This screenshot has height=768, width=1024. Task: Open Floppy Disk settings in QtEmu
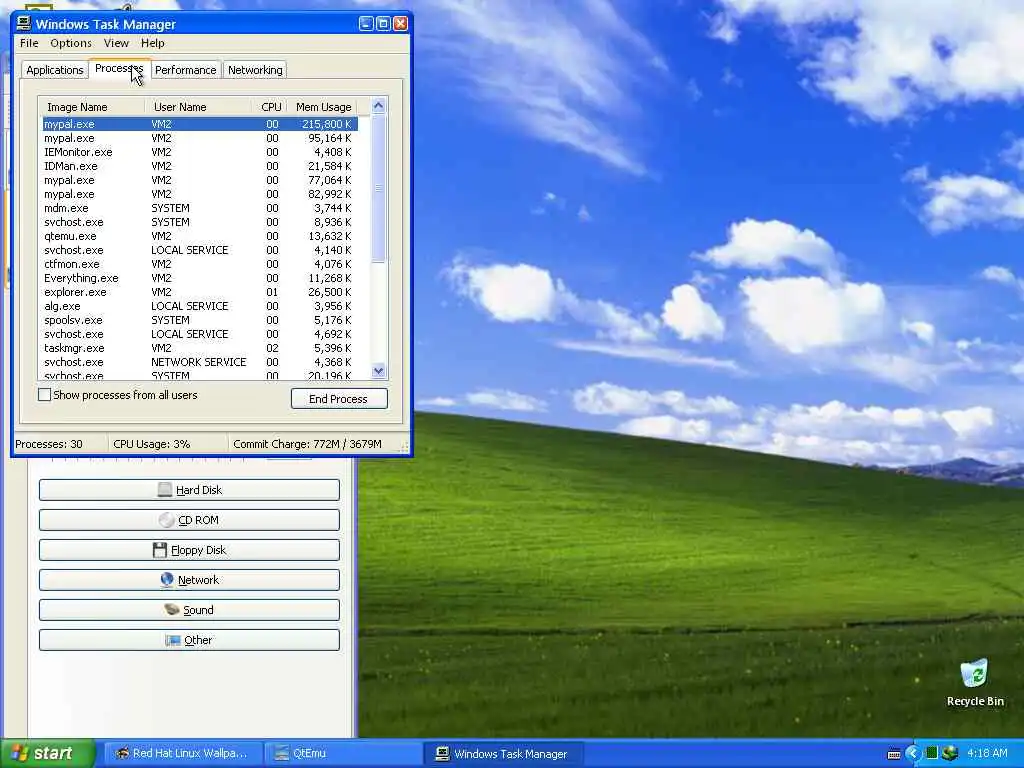pos(189,550)
